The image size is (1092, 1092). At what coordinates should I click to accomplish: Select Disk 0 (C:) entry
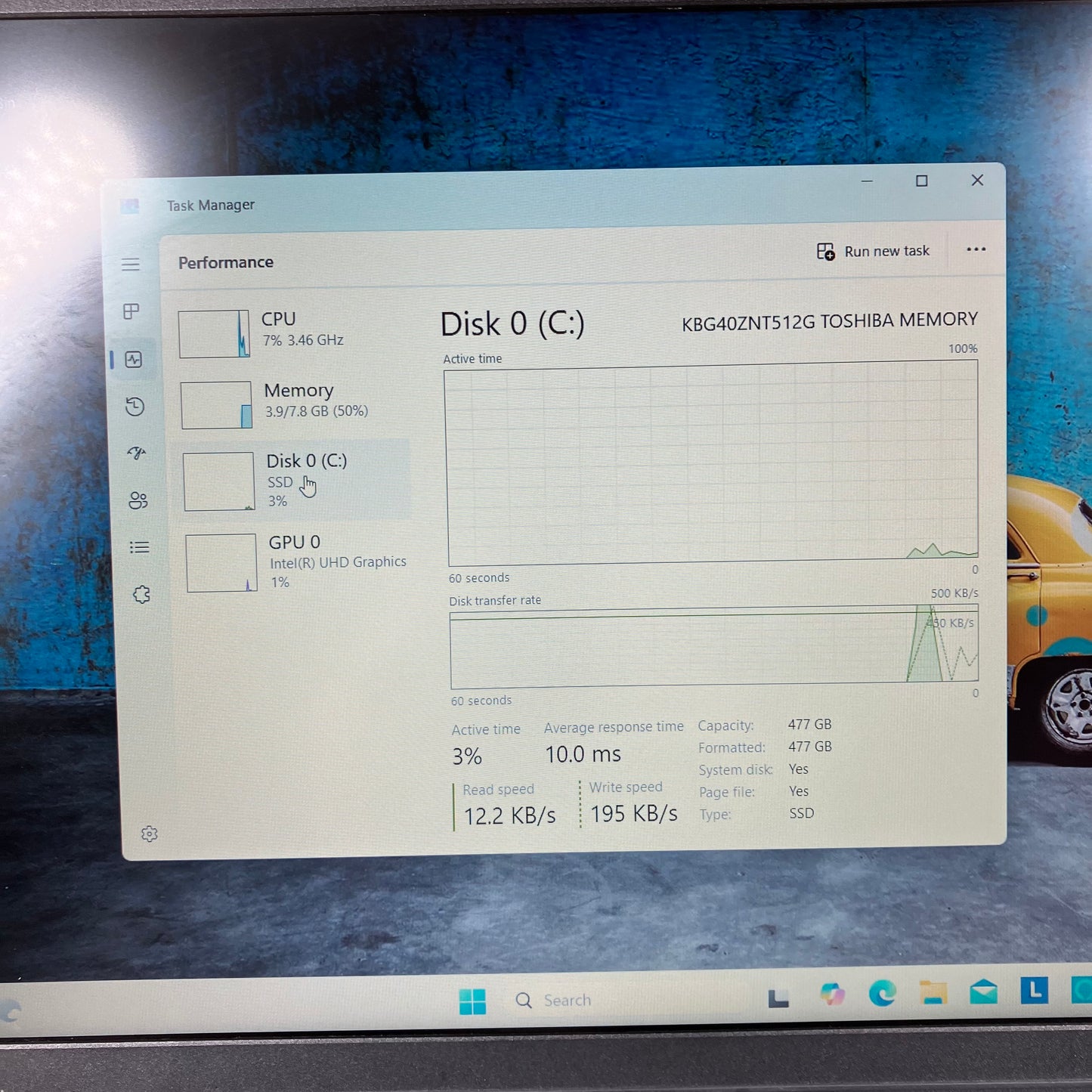point(295,479)
